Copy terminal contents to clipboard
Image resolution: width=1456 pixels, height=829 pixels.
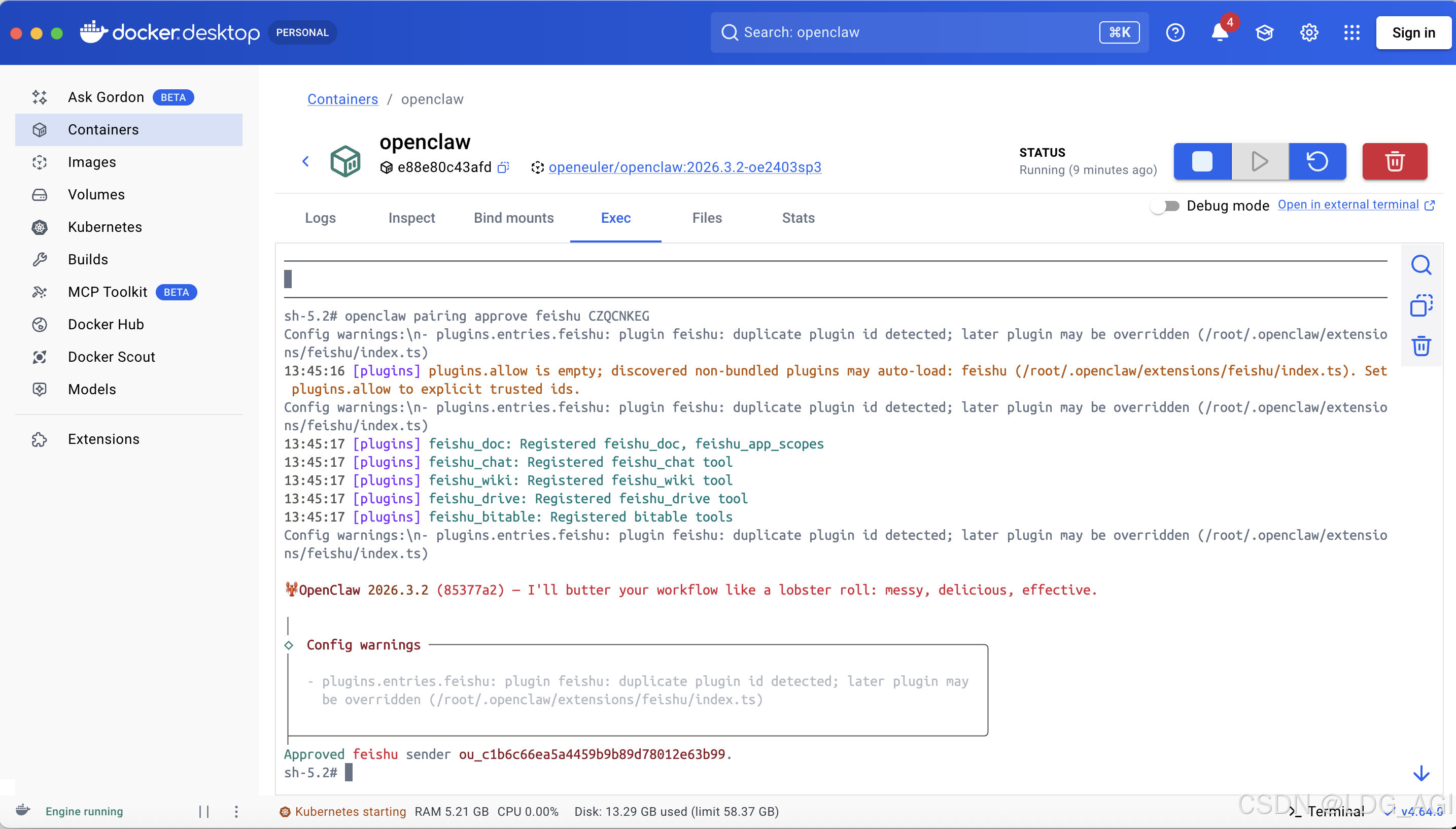[x=1420, y=306]
